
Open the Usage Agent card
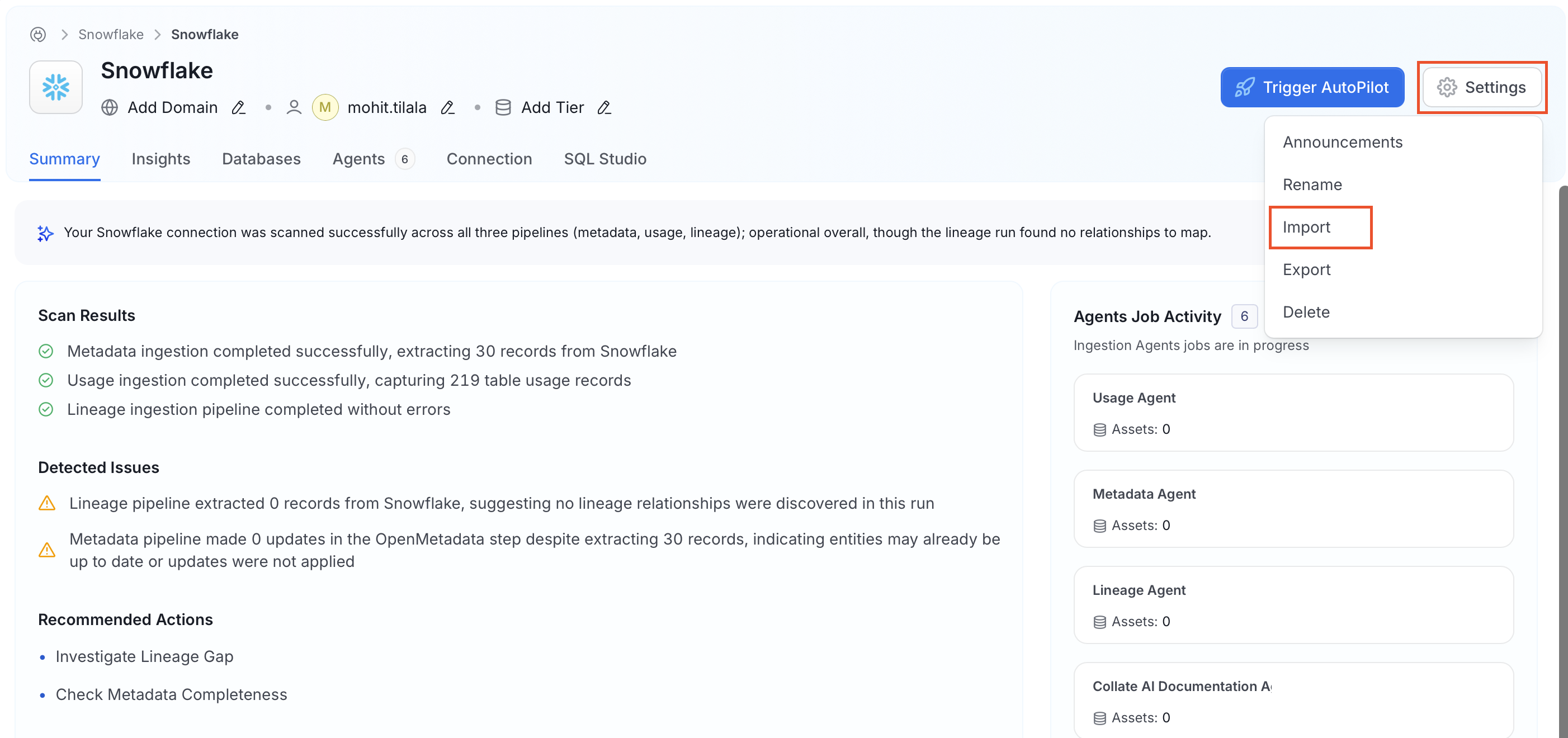[1293, 413]
